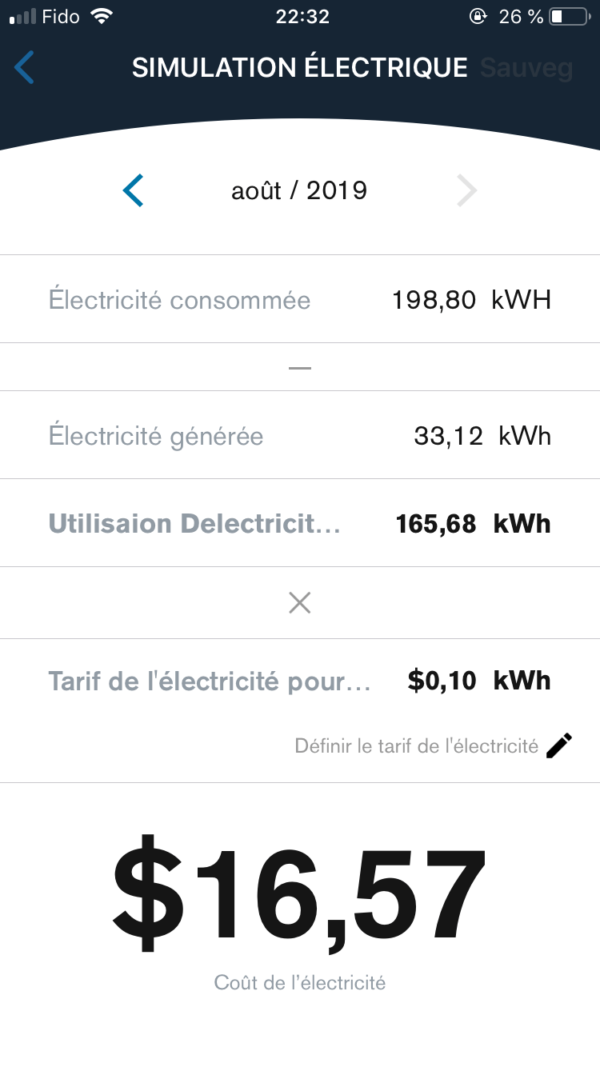Tap the Wi-Fi icon in status bar

(101, 17)
